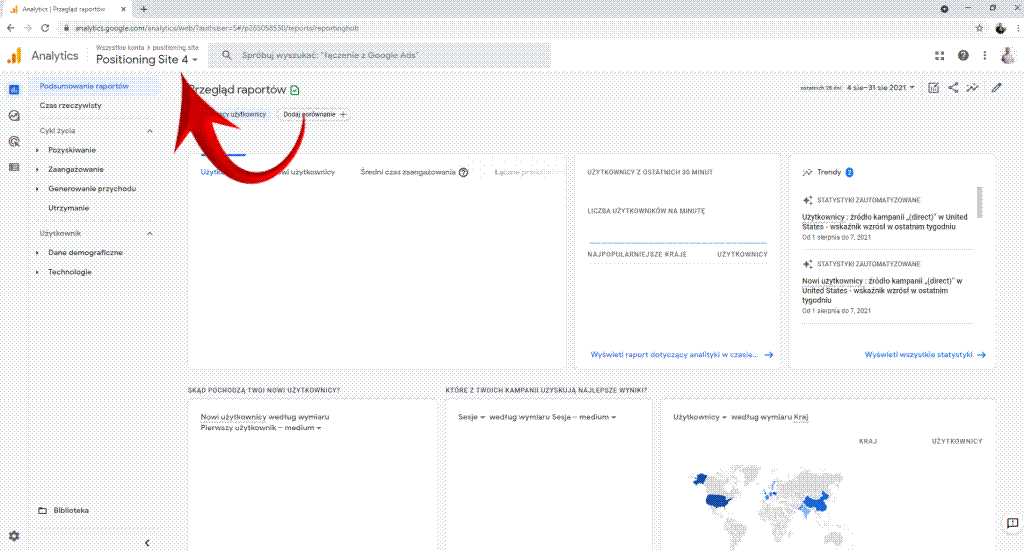Collapse the Użytkownik section
This screenshot has width=1024, height=551.
pos(150,234)
